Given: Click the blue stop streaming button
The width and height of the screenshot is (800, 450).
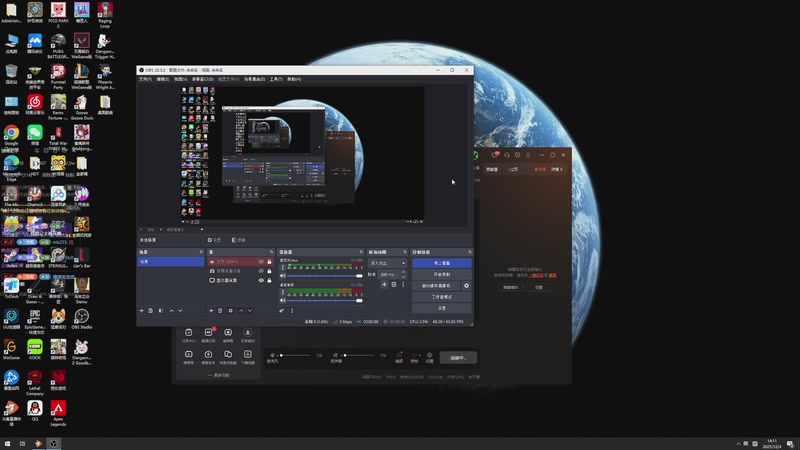Looking at the screenshot, I should 442,263.
